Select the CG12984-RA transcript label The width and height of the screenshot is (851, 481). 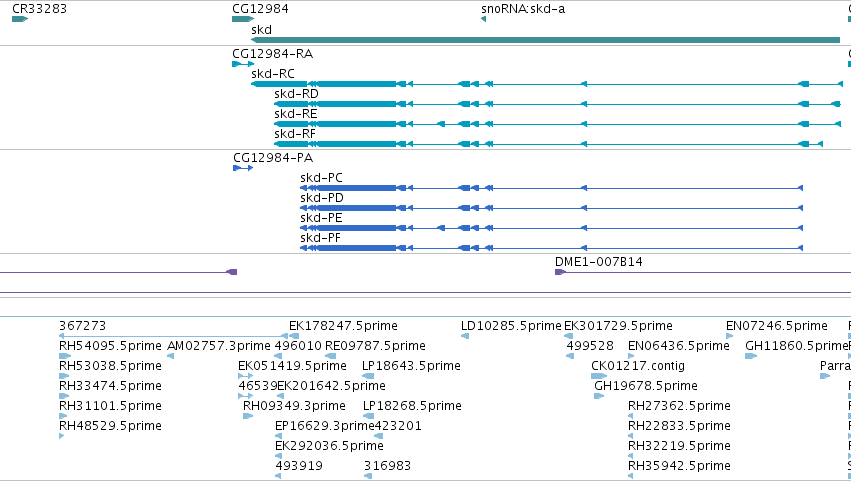tap(272, 54)
